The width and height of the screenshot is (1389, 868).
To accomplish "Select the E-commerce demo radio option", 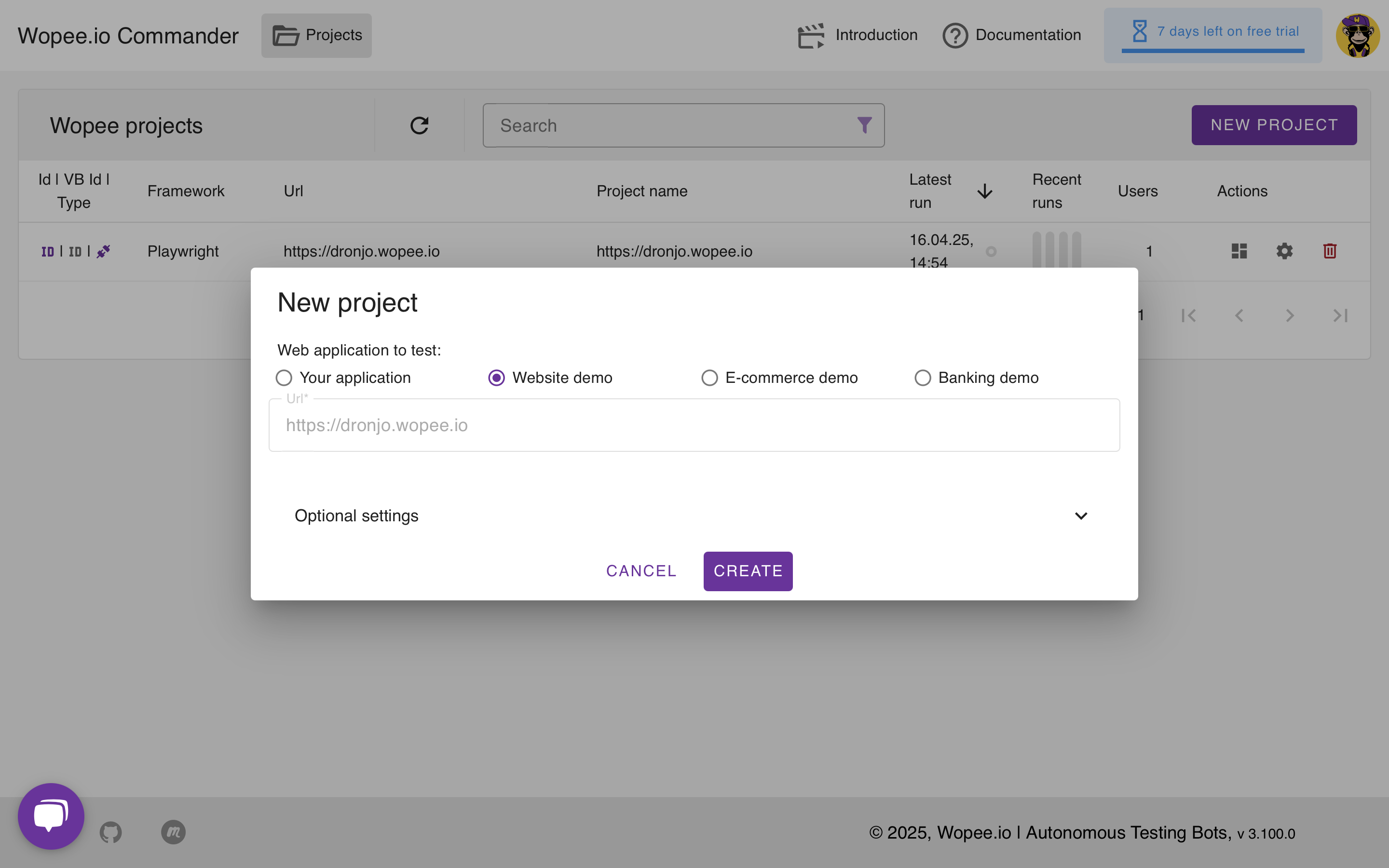I will pyautogui.click(x=709, y=378).
